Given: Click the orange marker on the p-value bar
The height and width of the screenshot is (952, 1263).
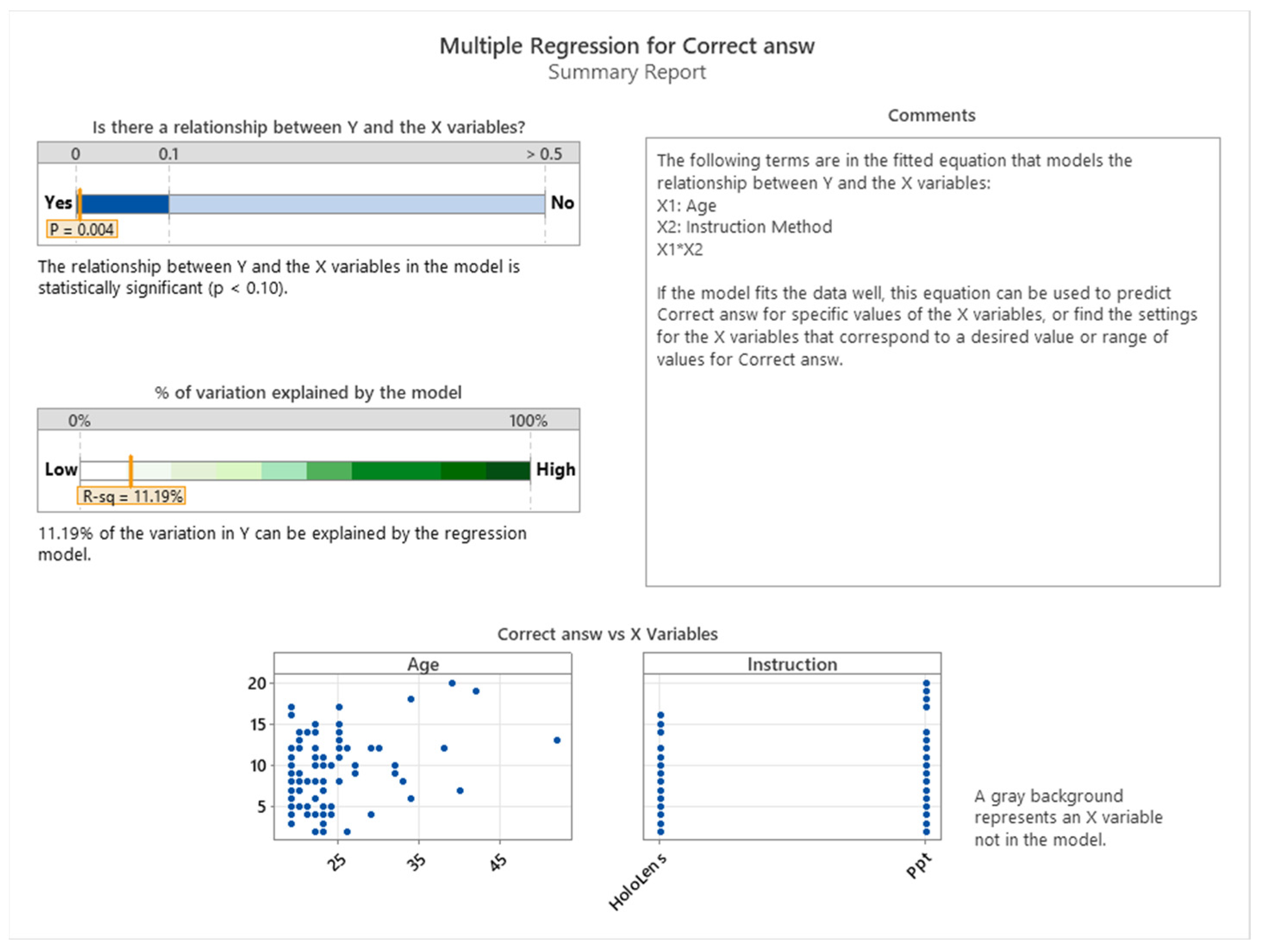Looking at the screenshot, I should pyautogui.click(x=80, y=203).
